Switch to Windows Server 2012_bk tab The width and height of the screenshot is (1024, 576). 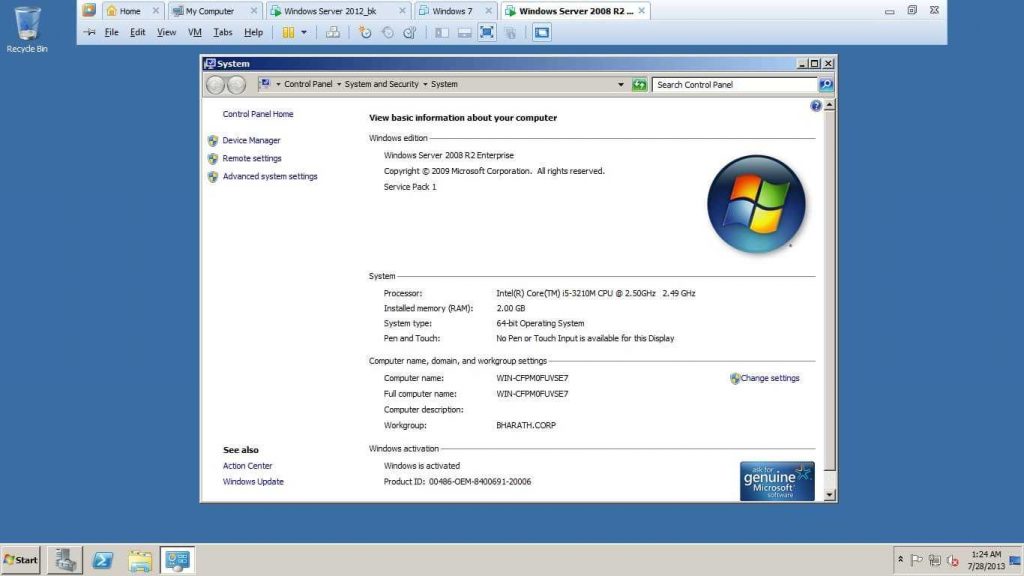point(330,11)
